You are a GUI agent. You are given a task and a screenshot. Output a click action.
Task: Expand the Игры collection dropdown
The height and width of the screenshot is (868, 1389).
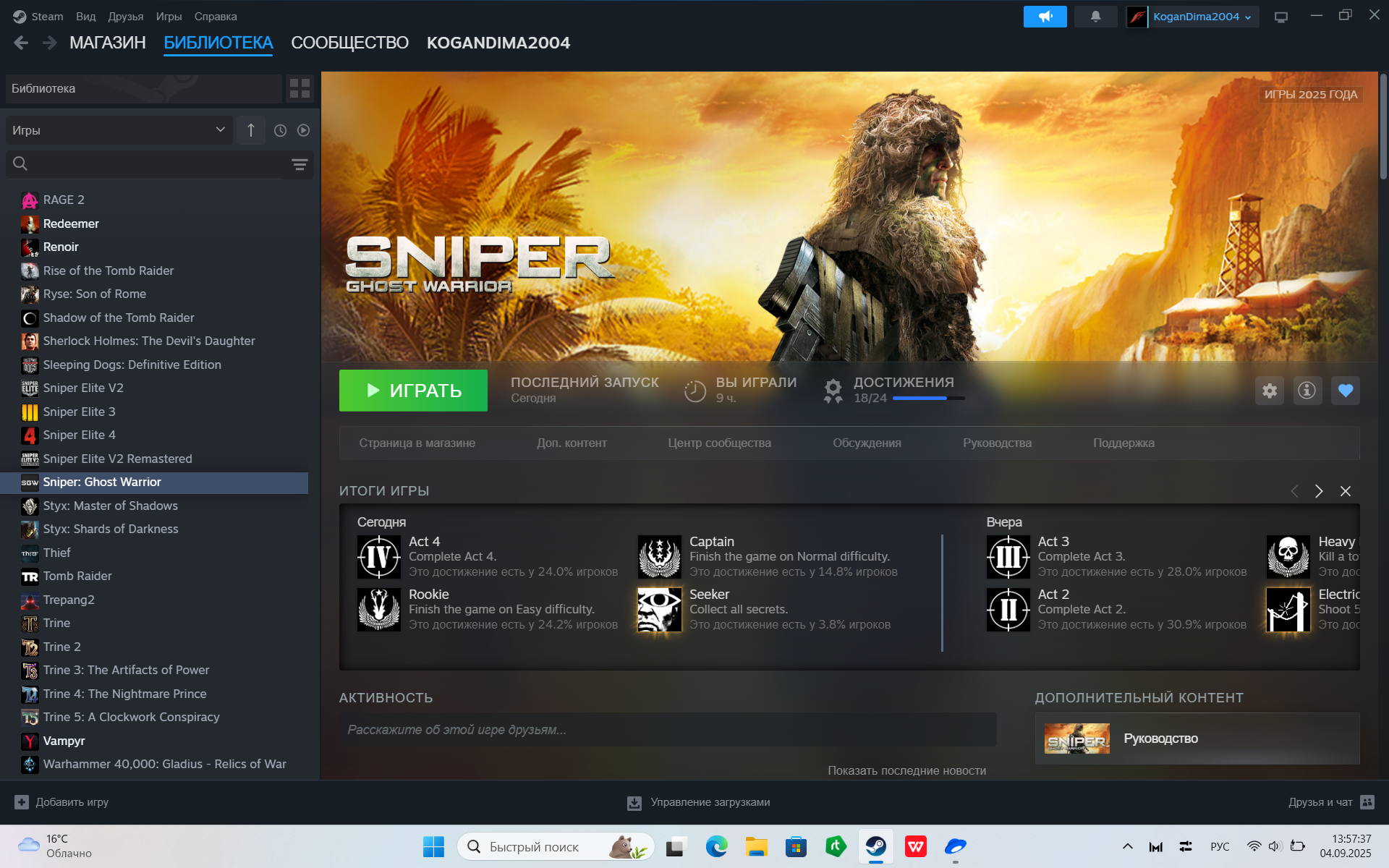pyautogui.click(x=119, y=130)
